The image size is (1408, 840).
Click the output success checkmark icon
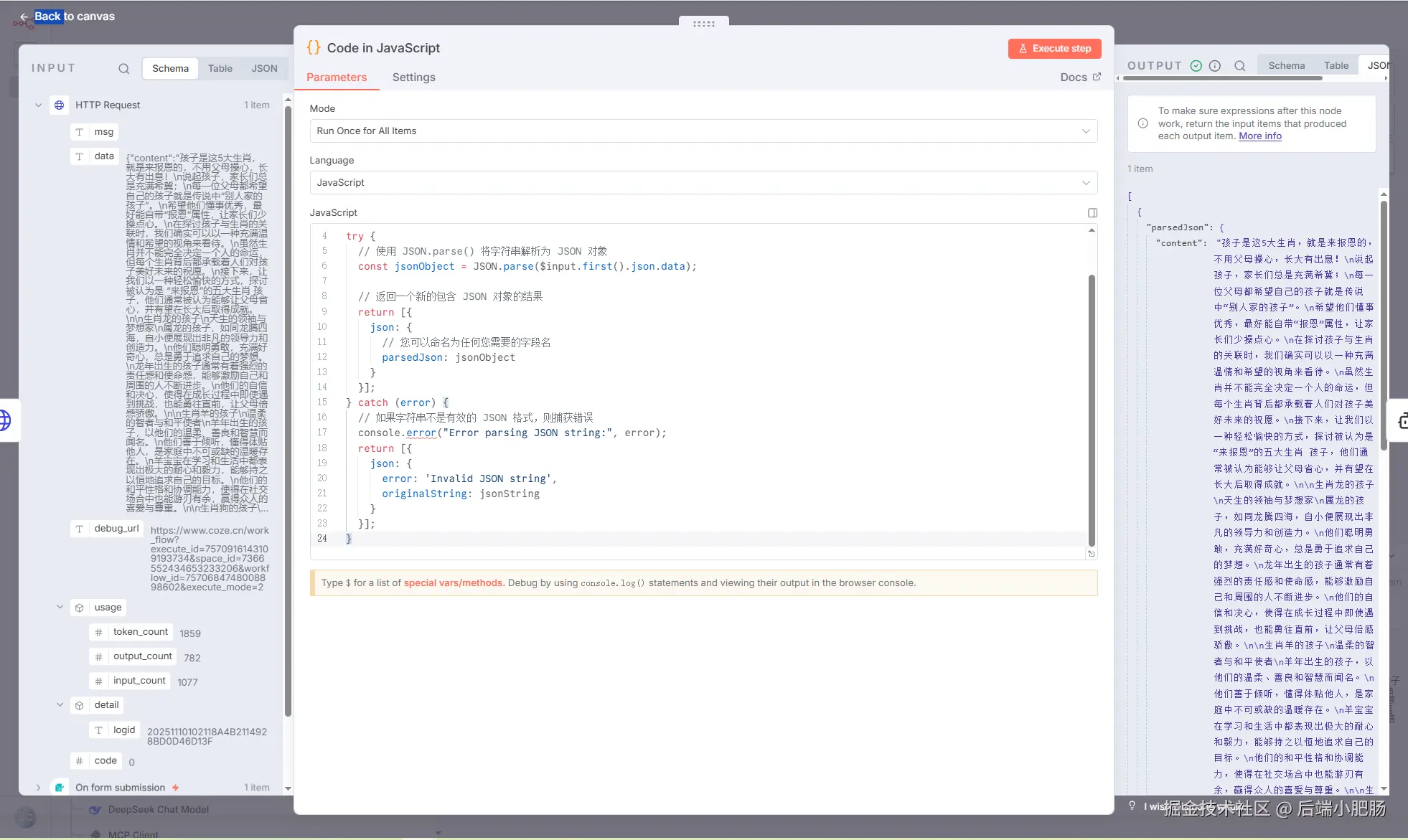1196,66
